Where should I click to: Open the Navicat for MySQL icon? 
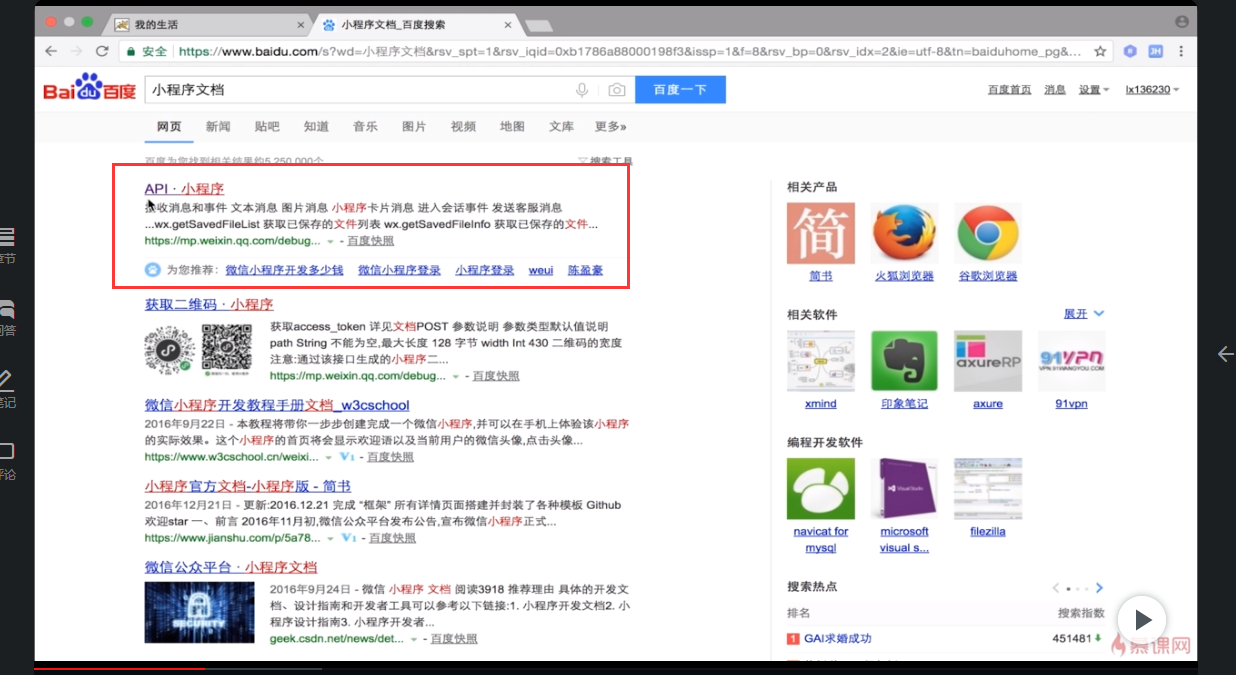(821, 489)
